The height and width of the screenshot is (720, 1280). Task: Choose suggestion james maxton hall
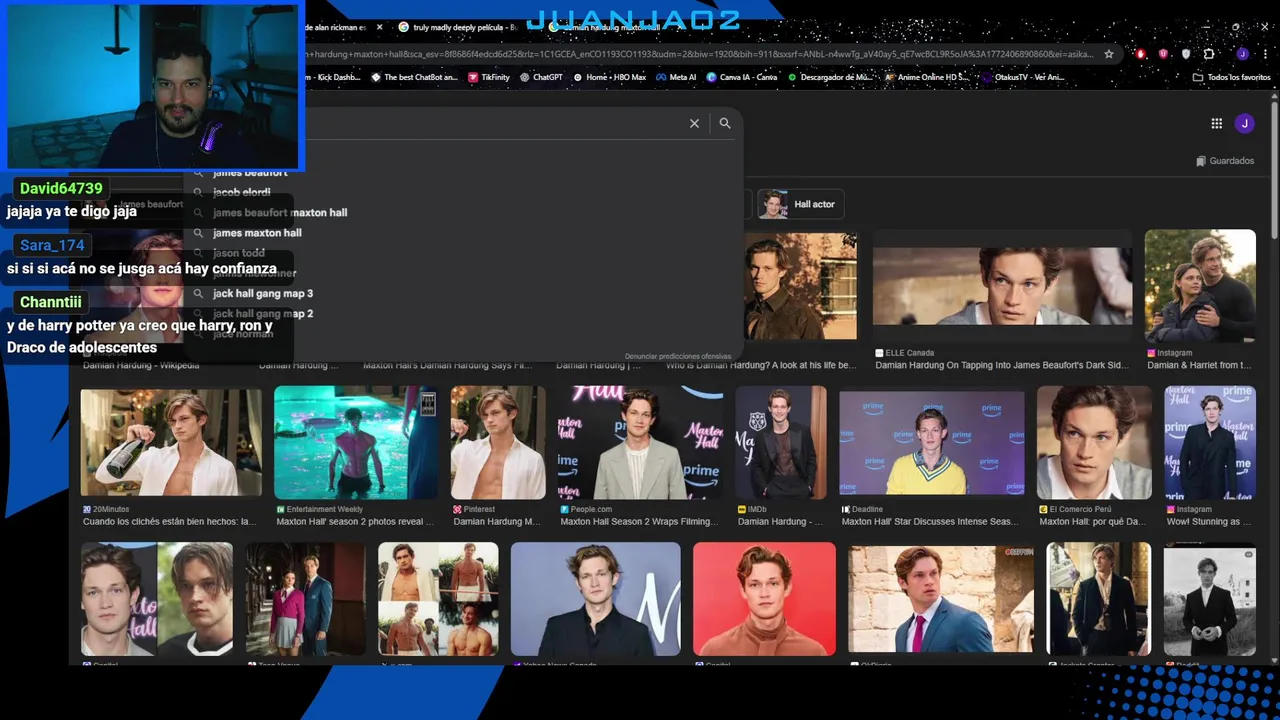[x=257, y=233]
